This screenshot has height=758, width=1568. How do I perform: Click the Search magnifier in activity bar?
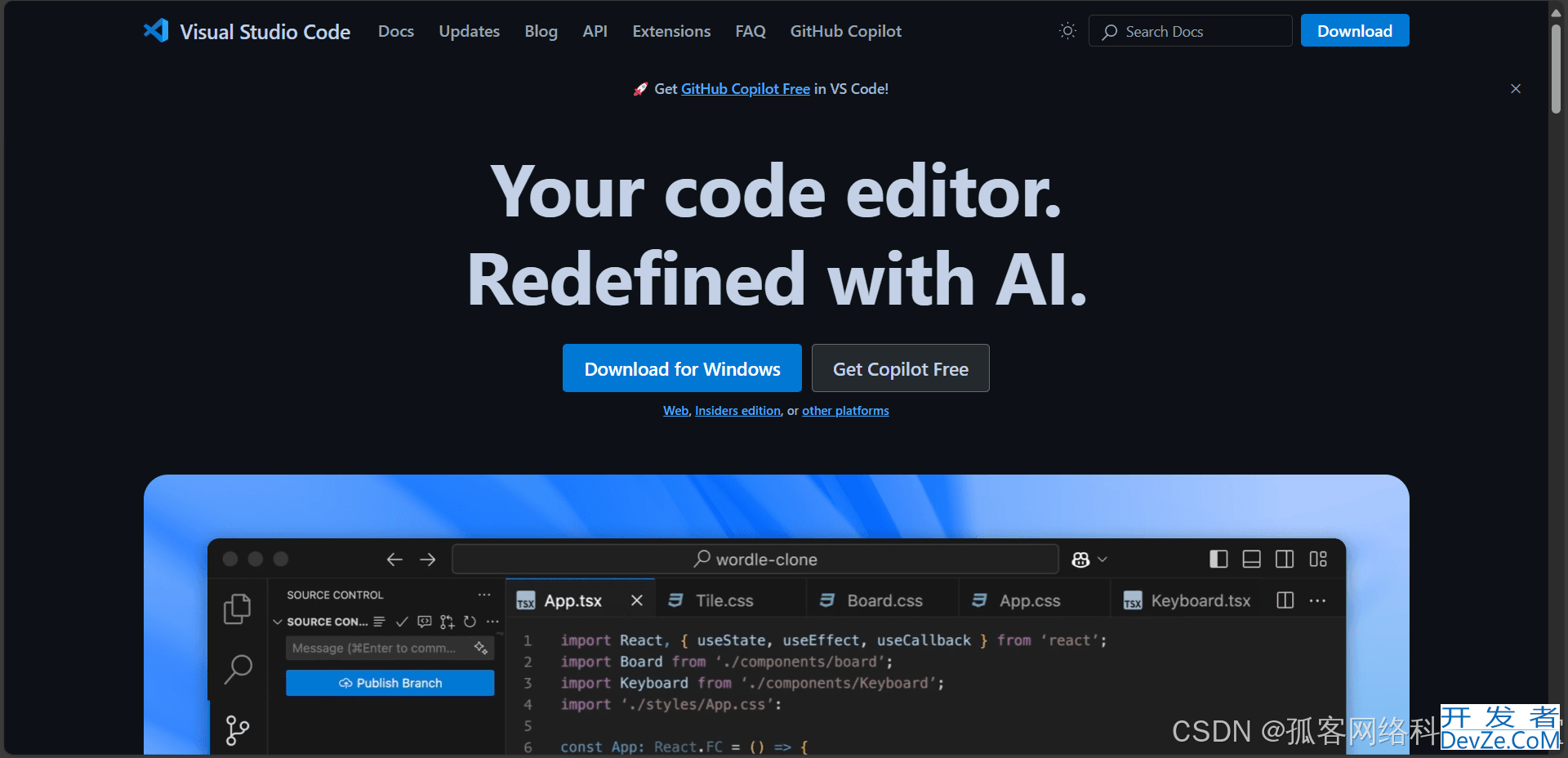click(x=238, y=669)
